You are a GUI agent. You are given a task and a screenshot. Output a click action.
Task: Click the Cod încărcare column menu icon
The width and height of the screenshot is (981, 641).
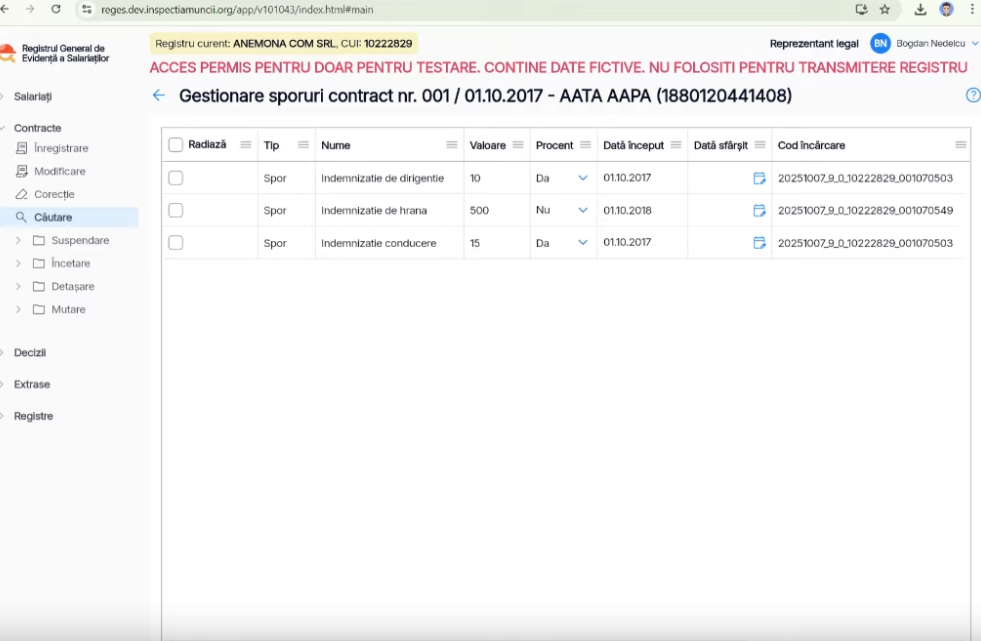click(x=960, y=145)
